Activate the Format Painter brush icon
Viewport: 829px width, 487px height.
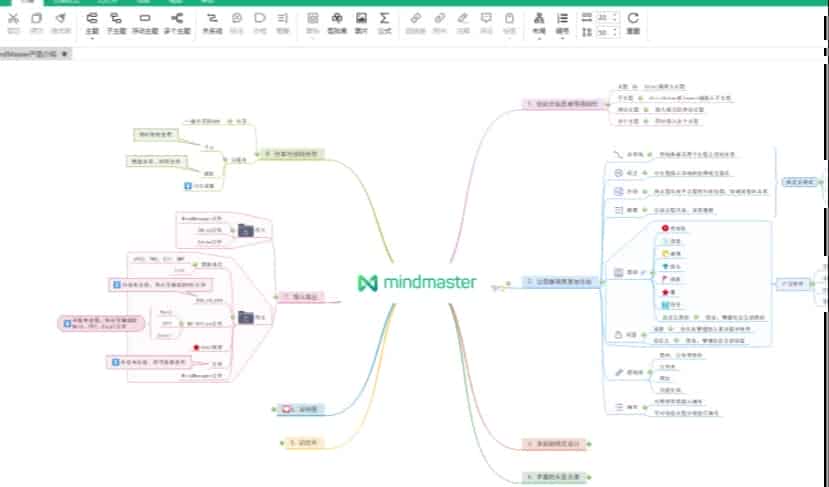[61, 19]
